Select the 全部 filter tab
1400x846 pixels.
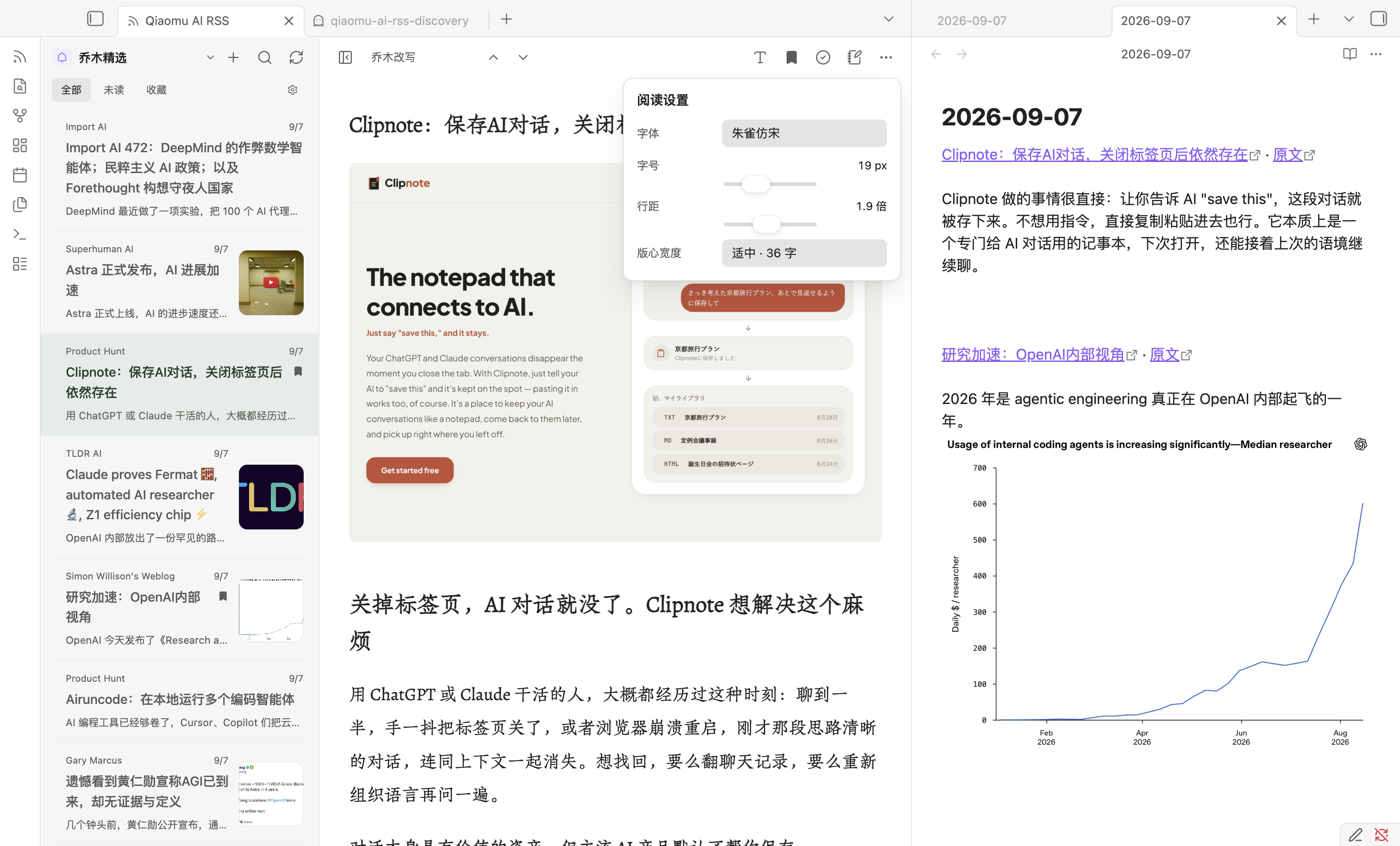[71, 90]
